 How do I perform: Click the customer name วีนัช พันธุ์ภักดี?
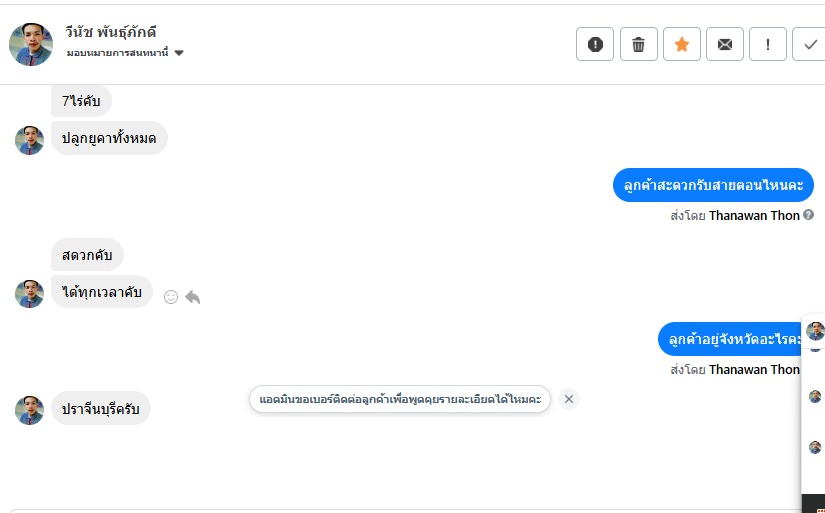[110, 32]
